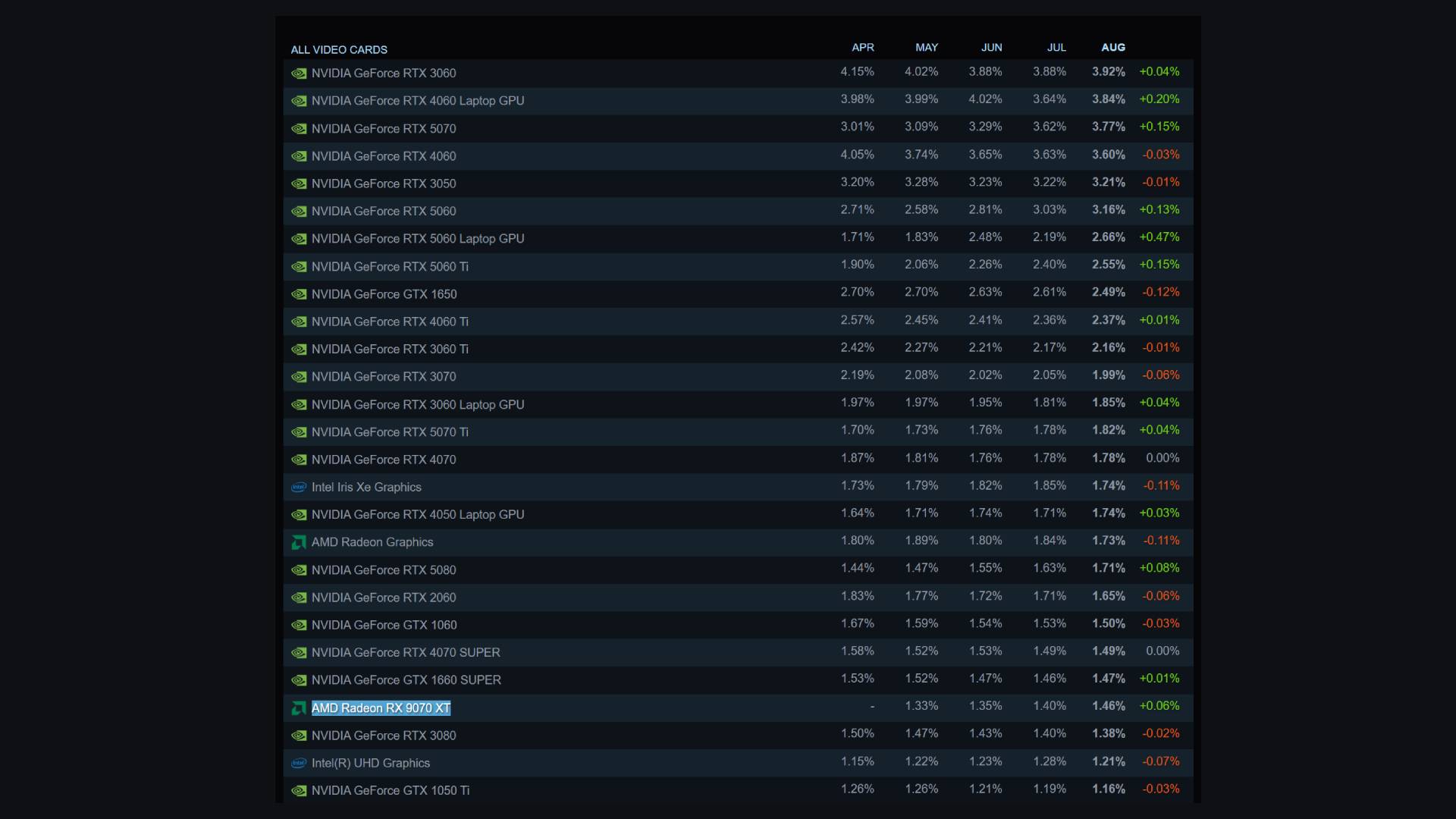Screen dimensions: 1456x819
Task: Click the Intel logo beside Iris Xe Graphics
Action: pos(299,488)
